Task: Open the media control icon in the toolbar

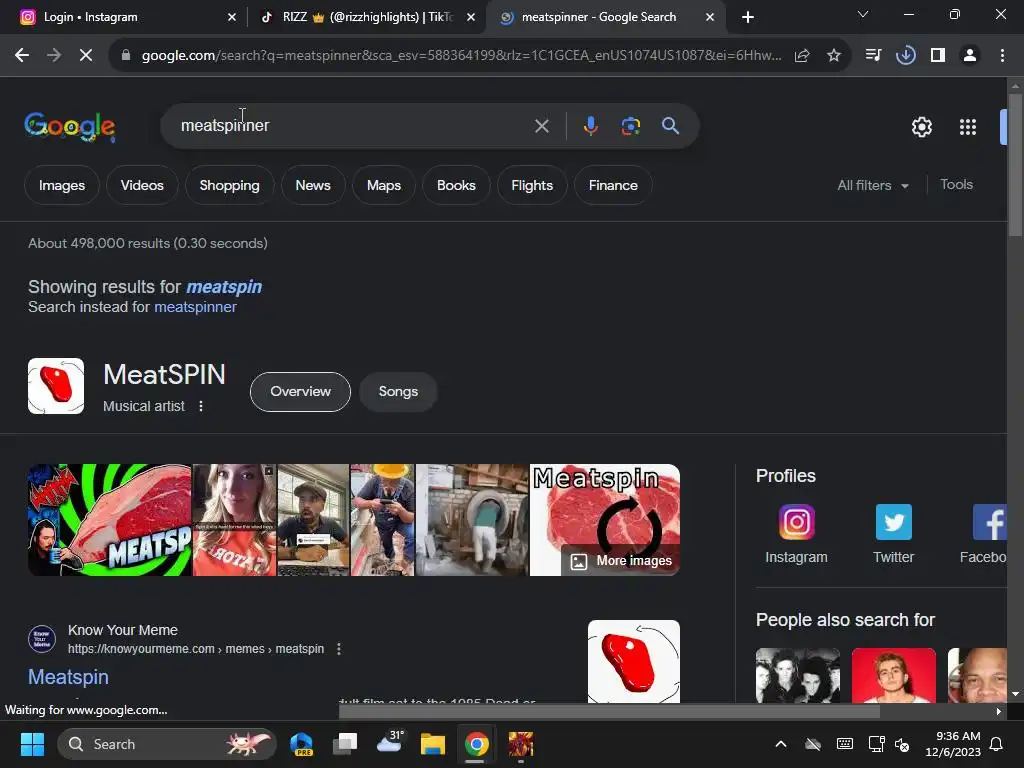Action: click(x=873, y=56)
